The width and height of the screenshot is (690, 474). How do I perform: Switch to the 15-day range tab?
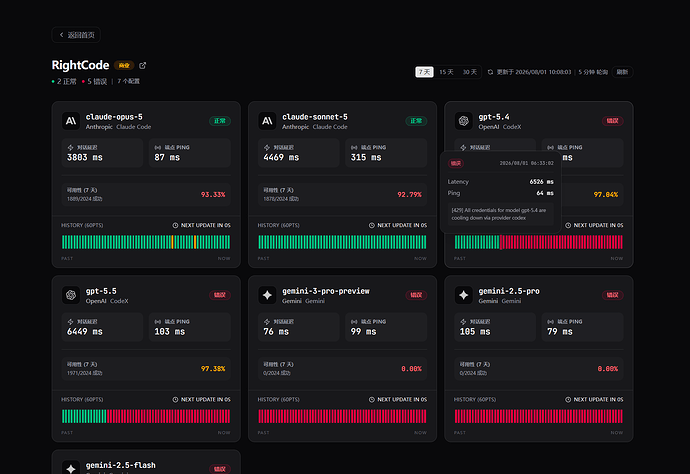tap(446, 72)
